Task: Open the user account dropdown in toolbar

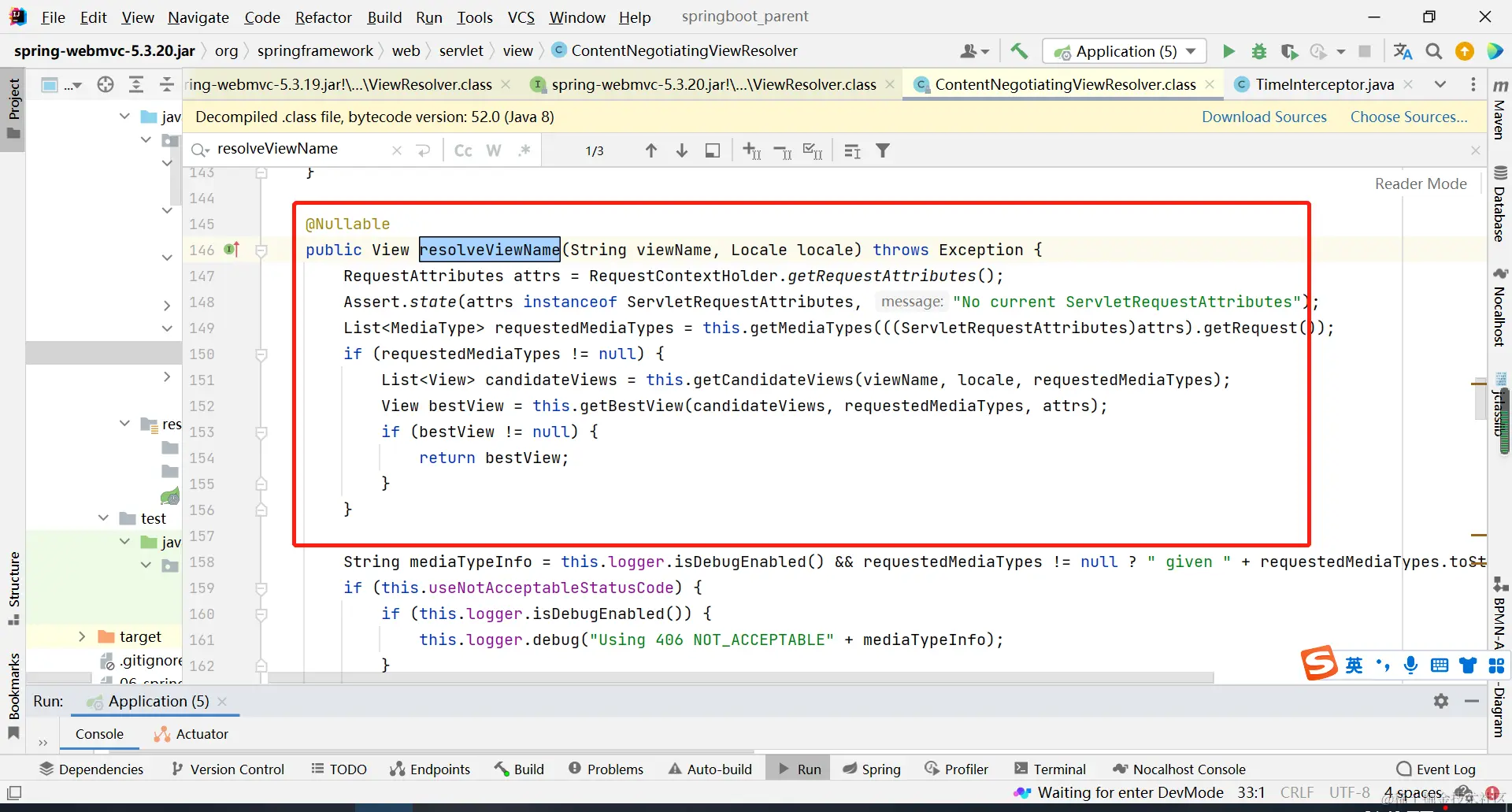Action: click(974, 52)
